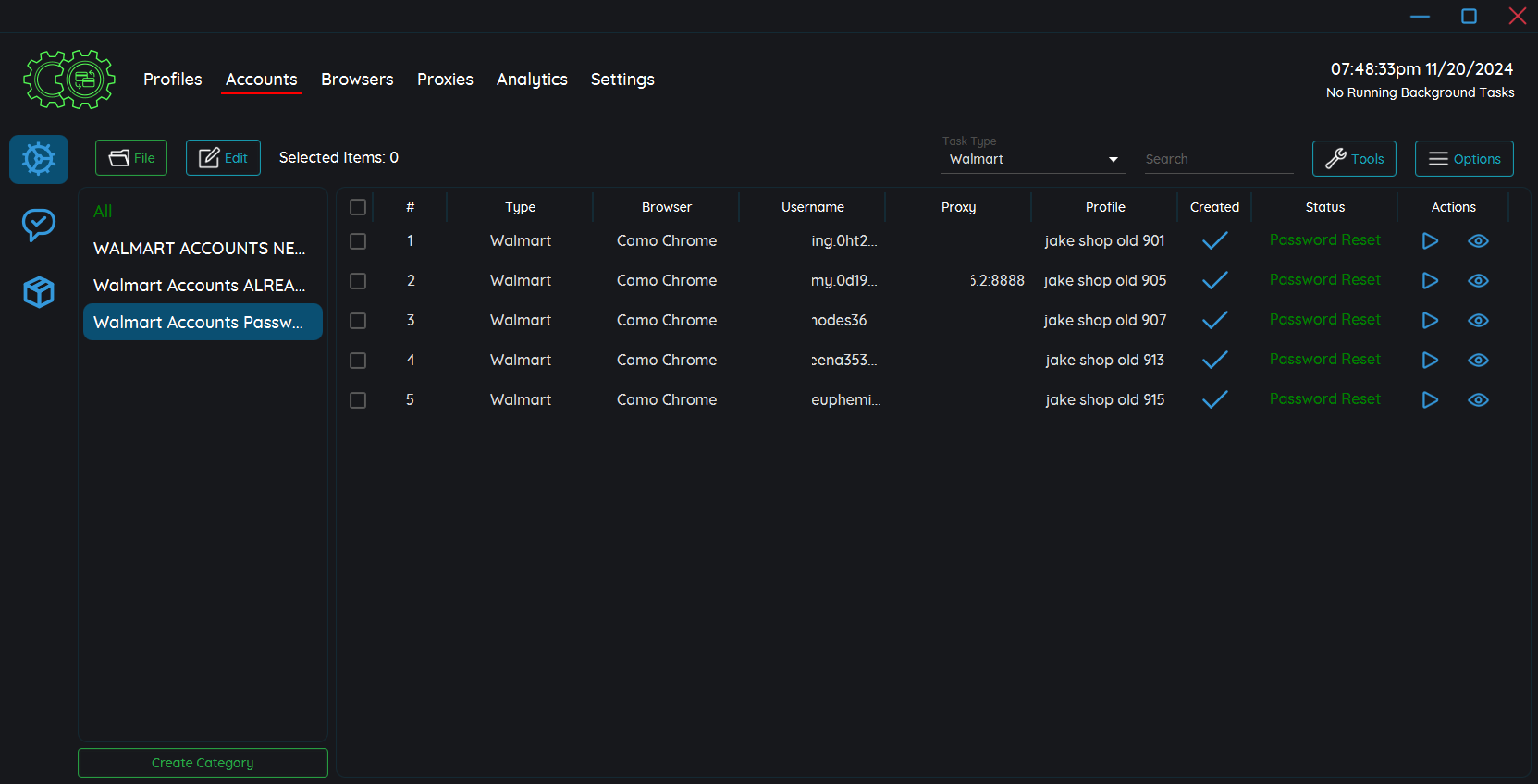Click the gear automation sidebar icon
The width and height of the screenshot is (1538, 784).
[x=39, y=159]
